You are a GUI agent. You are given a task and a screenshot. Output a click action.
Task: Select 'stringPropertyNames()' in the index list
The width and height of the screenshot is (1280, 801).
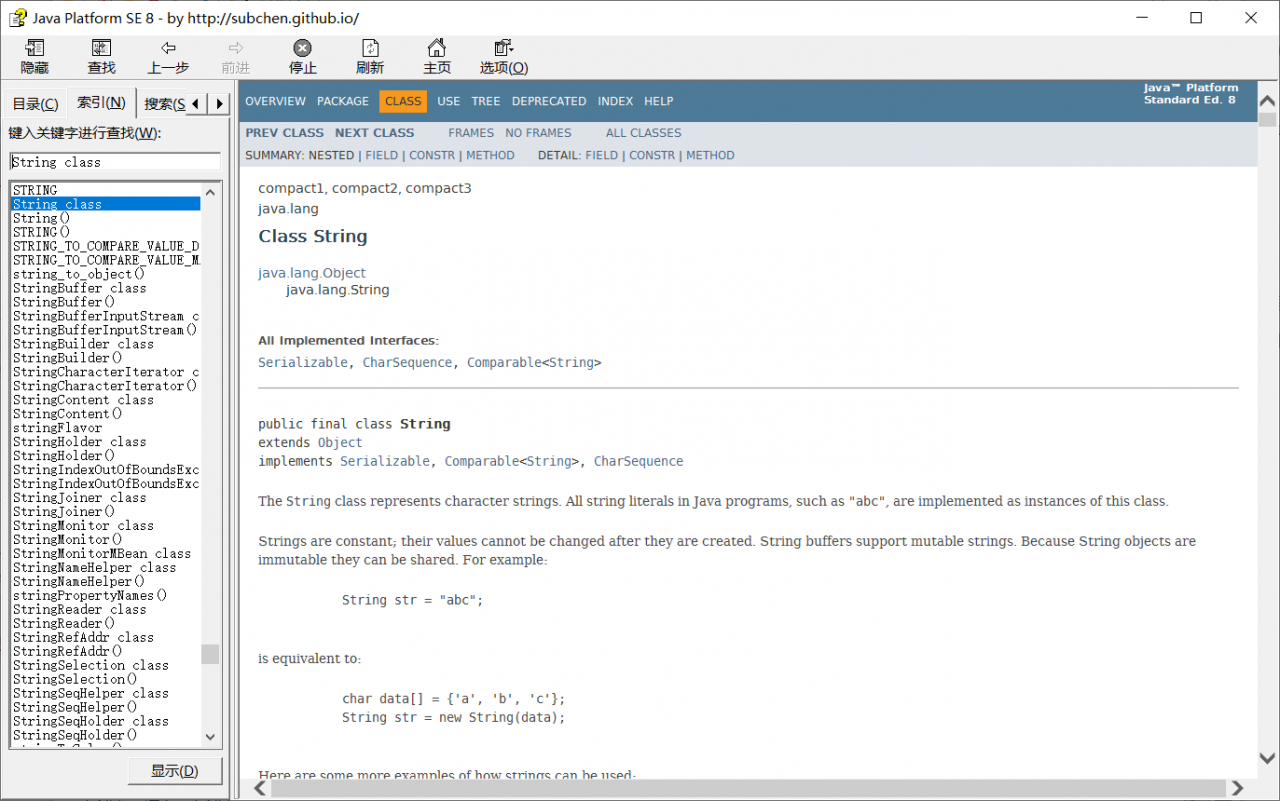click(91, 596)
